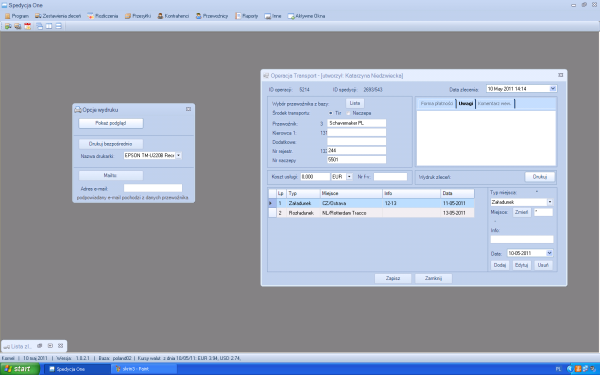The image size is (600, 375).
Task: Click the second truck list toolbar icon
Action: pos(18,26)
